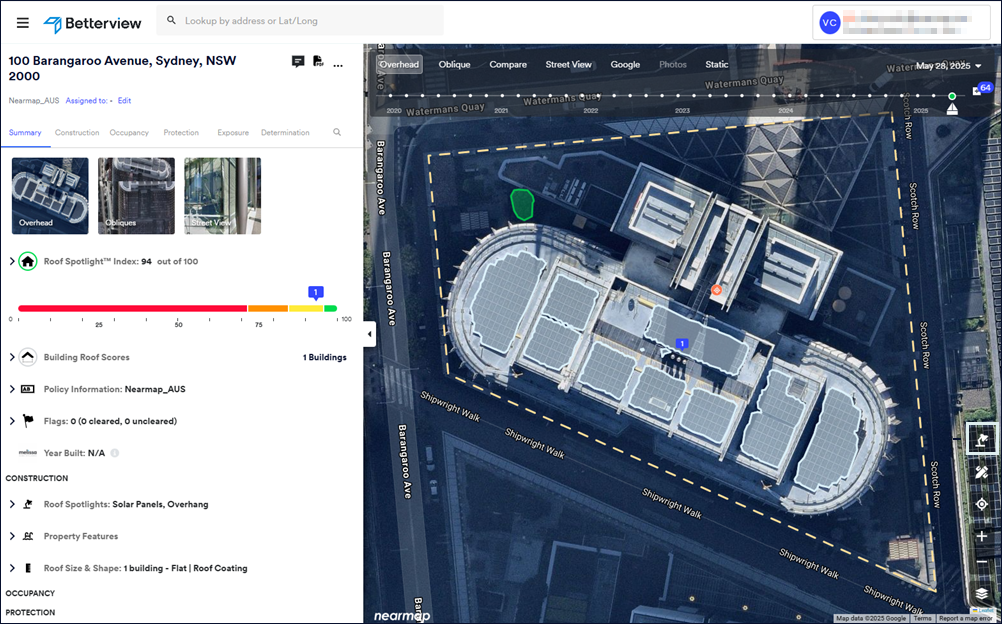This screenshot has height=624, width=1002.
Task: Zoom in on the map
Action: pos(982,536)
